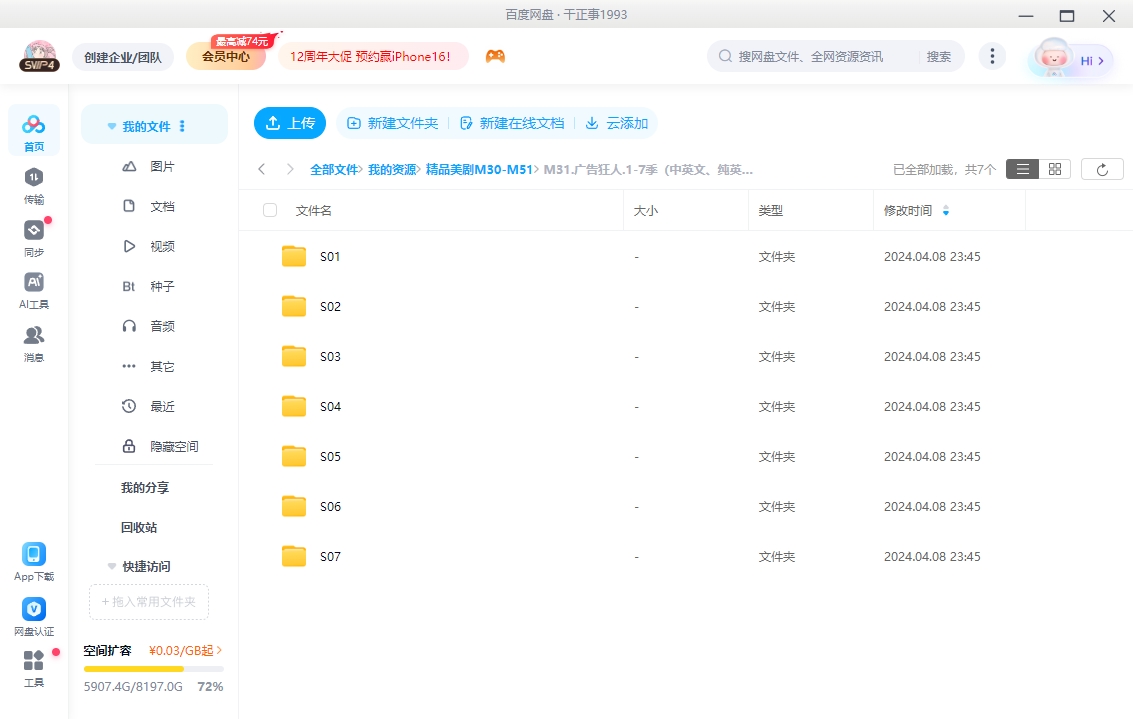This screenshot has height=719, width=1133.
Task: Switch to list view mode
Action: point(1022,169)
